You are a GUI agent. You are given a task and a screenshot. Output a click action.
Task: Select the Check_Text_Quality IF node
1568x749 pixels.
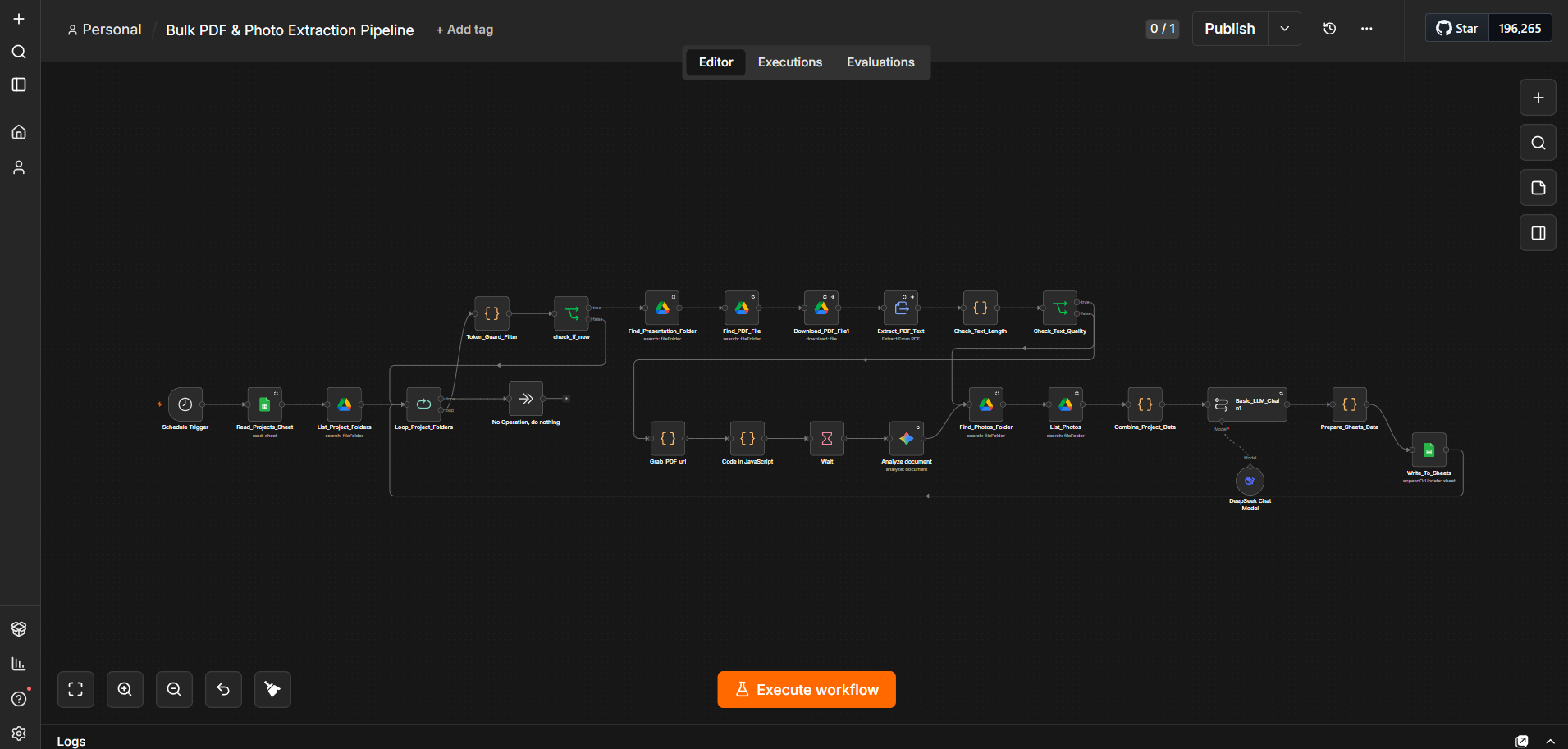tap(1060, 308)
